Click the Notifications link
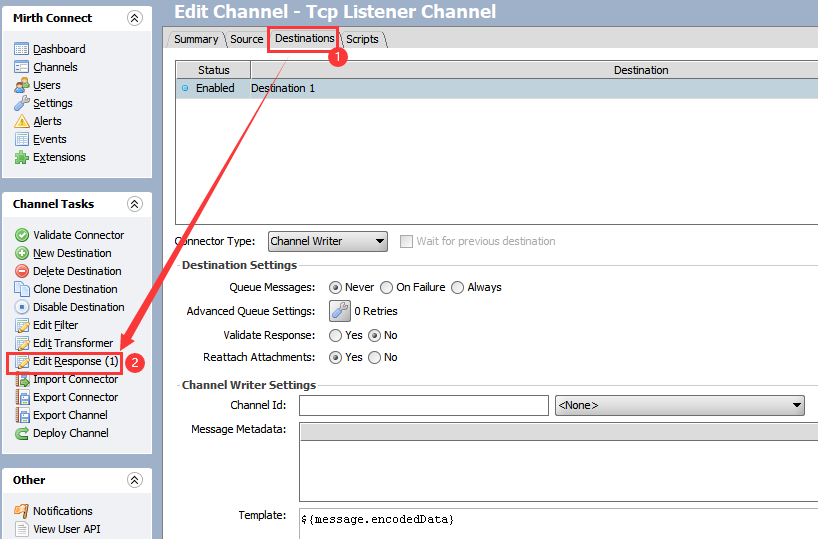Viewport: 818px width, 539px height. coord(63,511)
